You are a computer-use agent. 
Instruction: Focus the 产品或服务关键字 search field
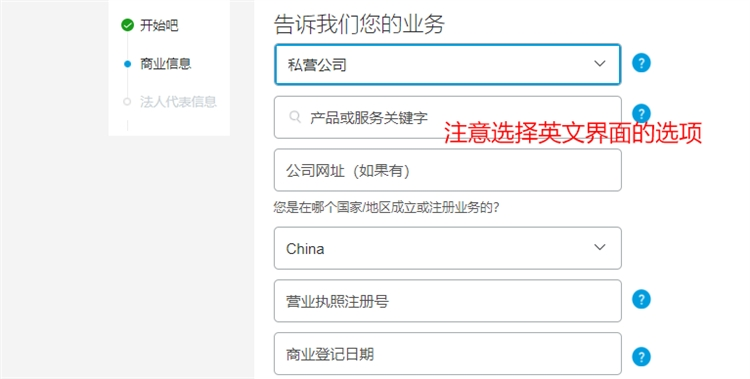coord(447,117)
